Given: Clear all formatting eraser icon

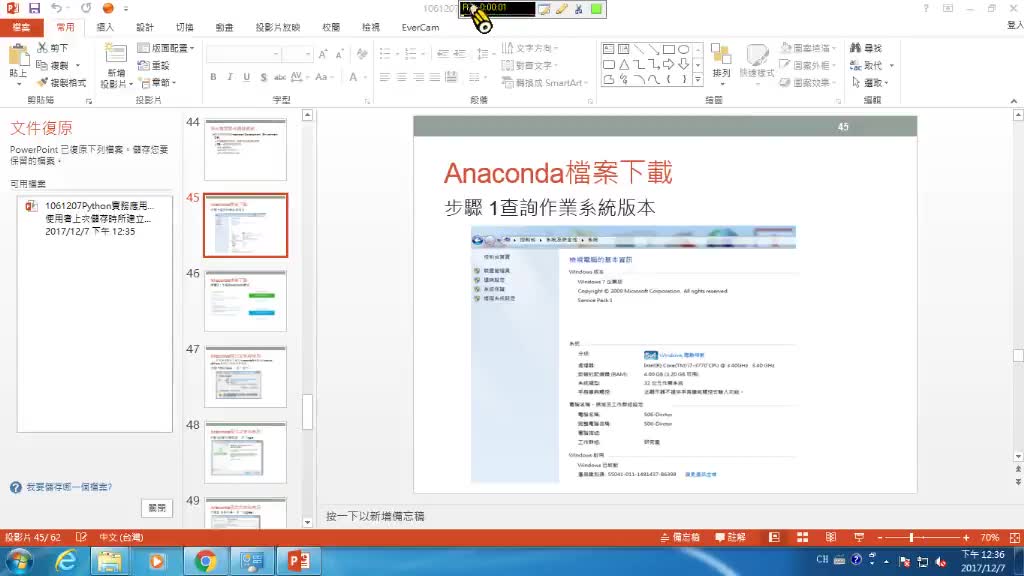Looking at the screenshot, I should tap(362, 54).
